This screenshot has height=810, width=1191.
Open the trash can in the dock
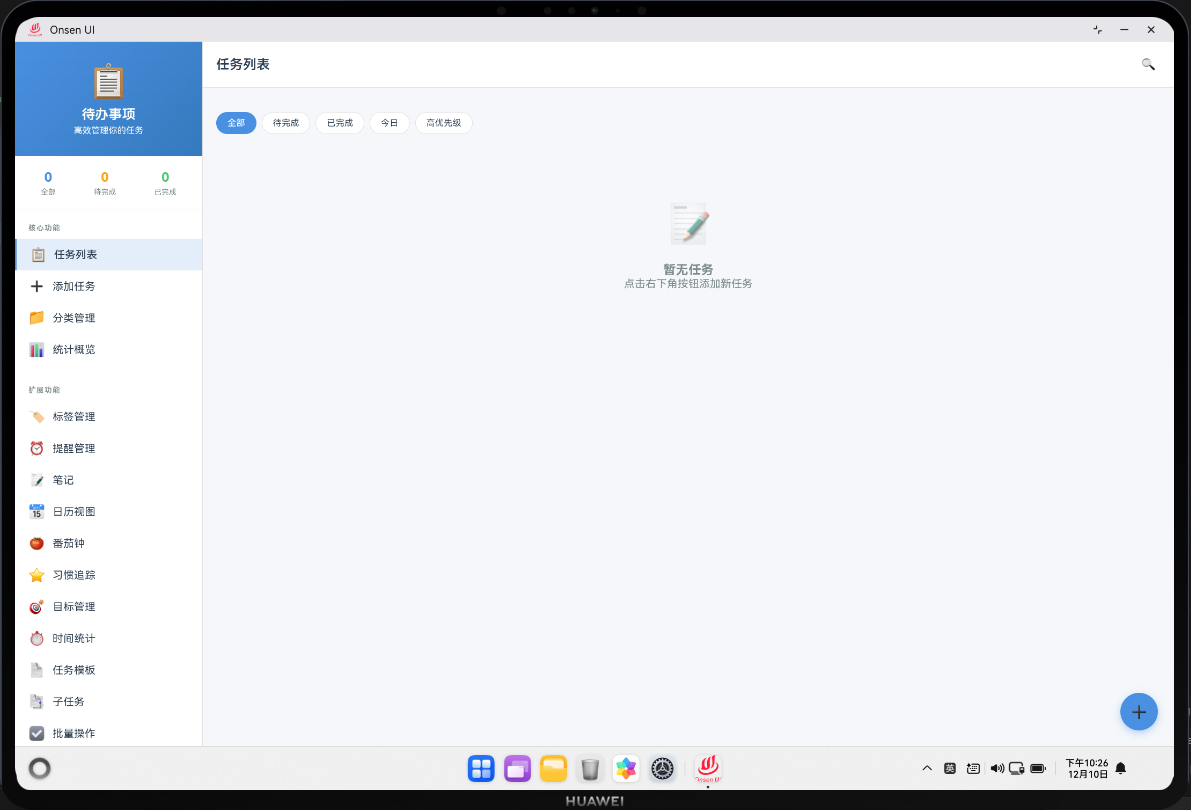click(x=589, y=769)
